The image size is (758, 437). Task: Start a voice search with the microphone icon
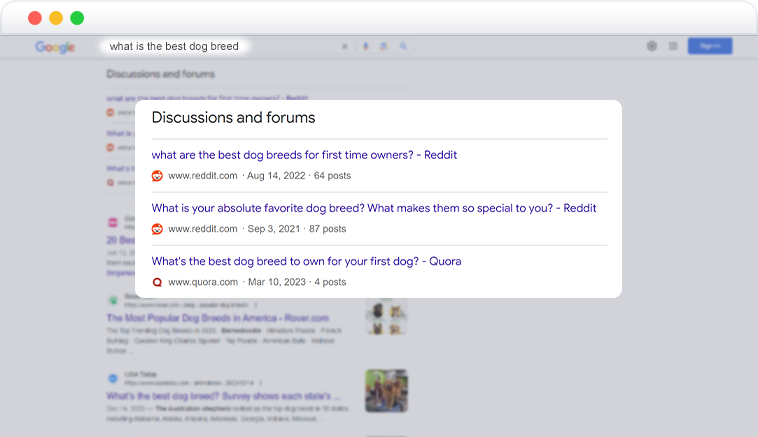click(365, 46)
